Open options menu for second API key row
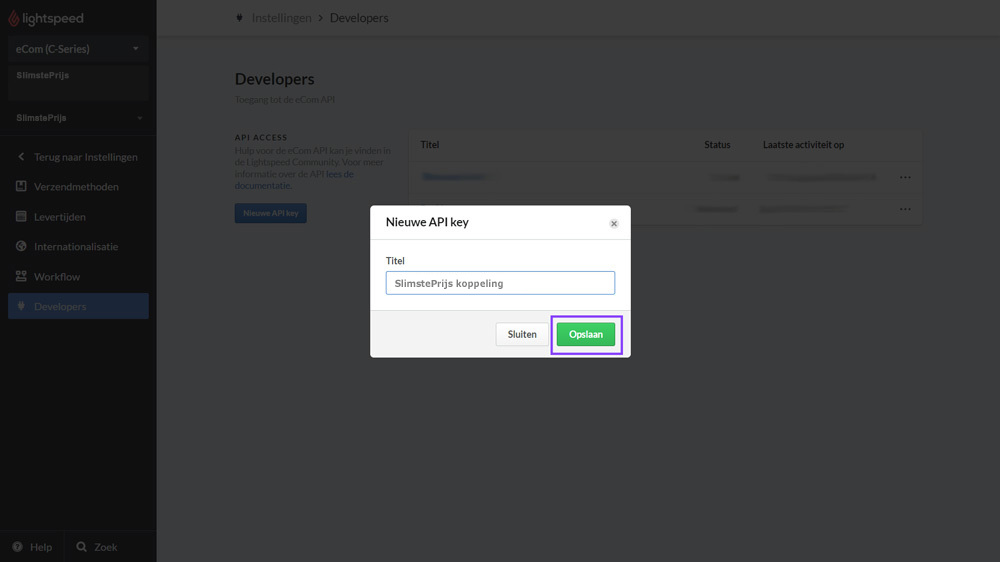Screen dimensions: 1000x562 click(905, 209)
